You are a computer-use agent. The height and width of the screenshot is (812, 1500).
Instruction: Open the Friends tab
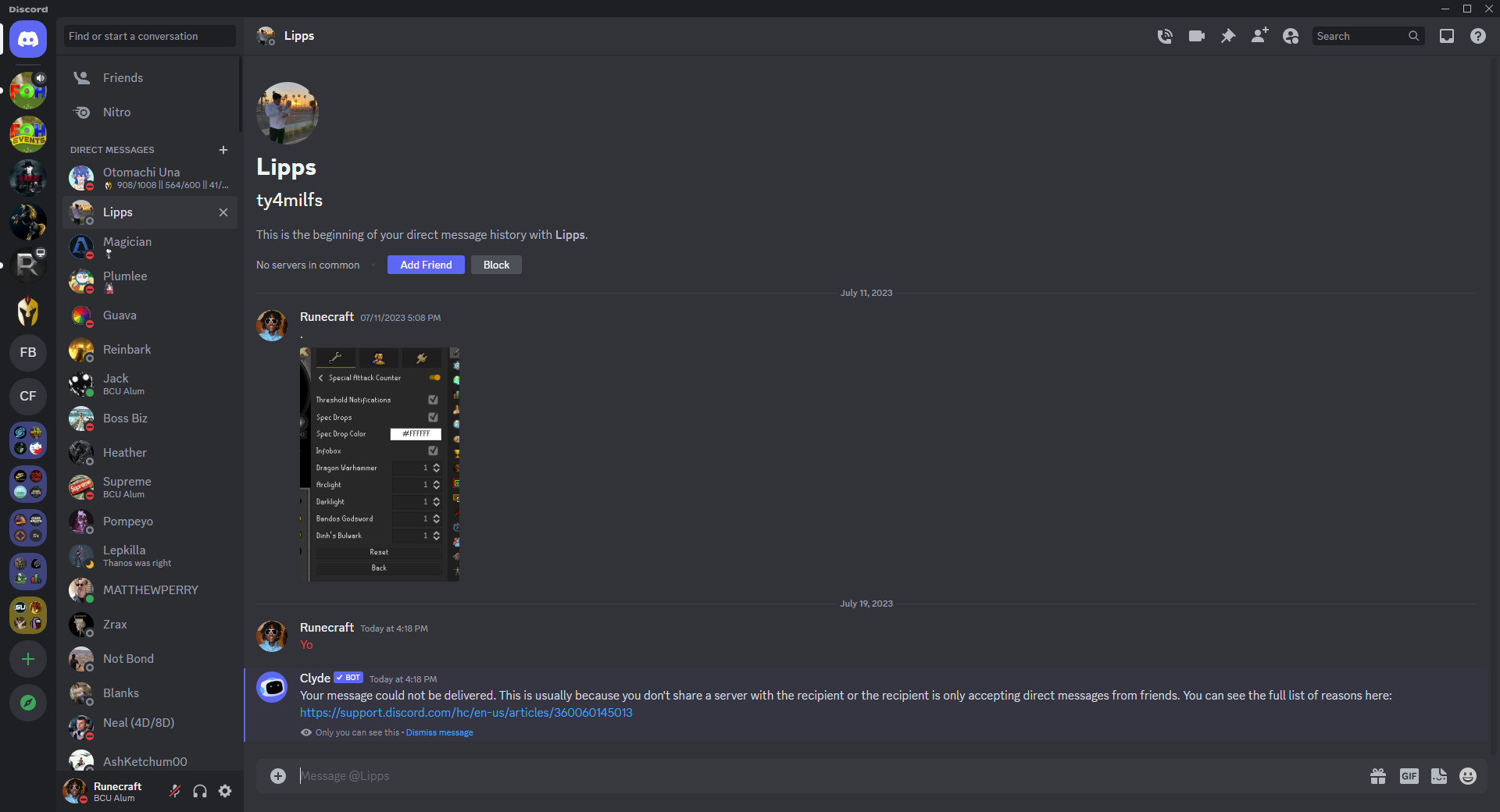(x=150, y=78)
